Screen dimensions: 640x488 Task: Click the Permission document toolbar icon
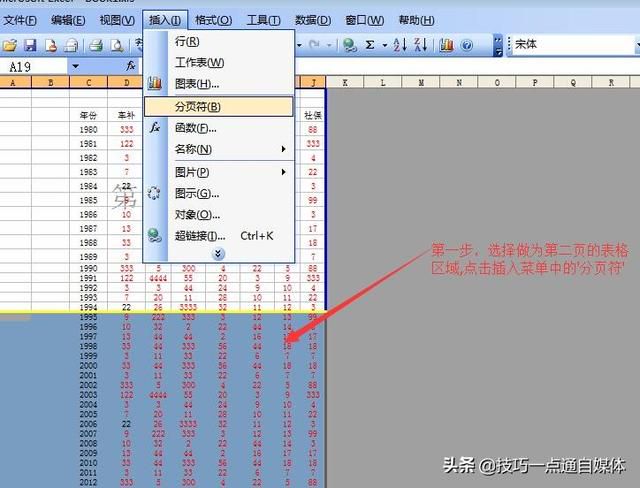tap(51, 45)
